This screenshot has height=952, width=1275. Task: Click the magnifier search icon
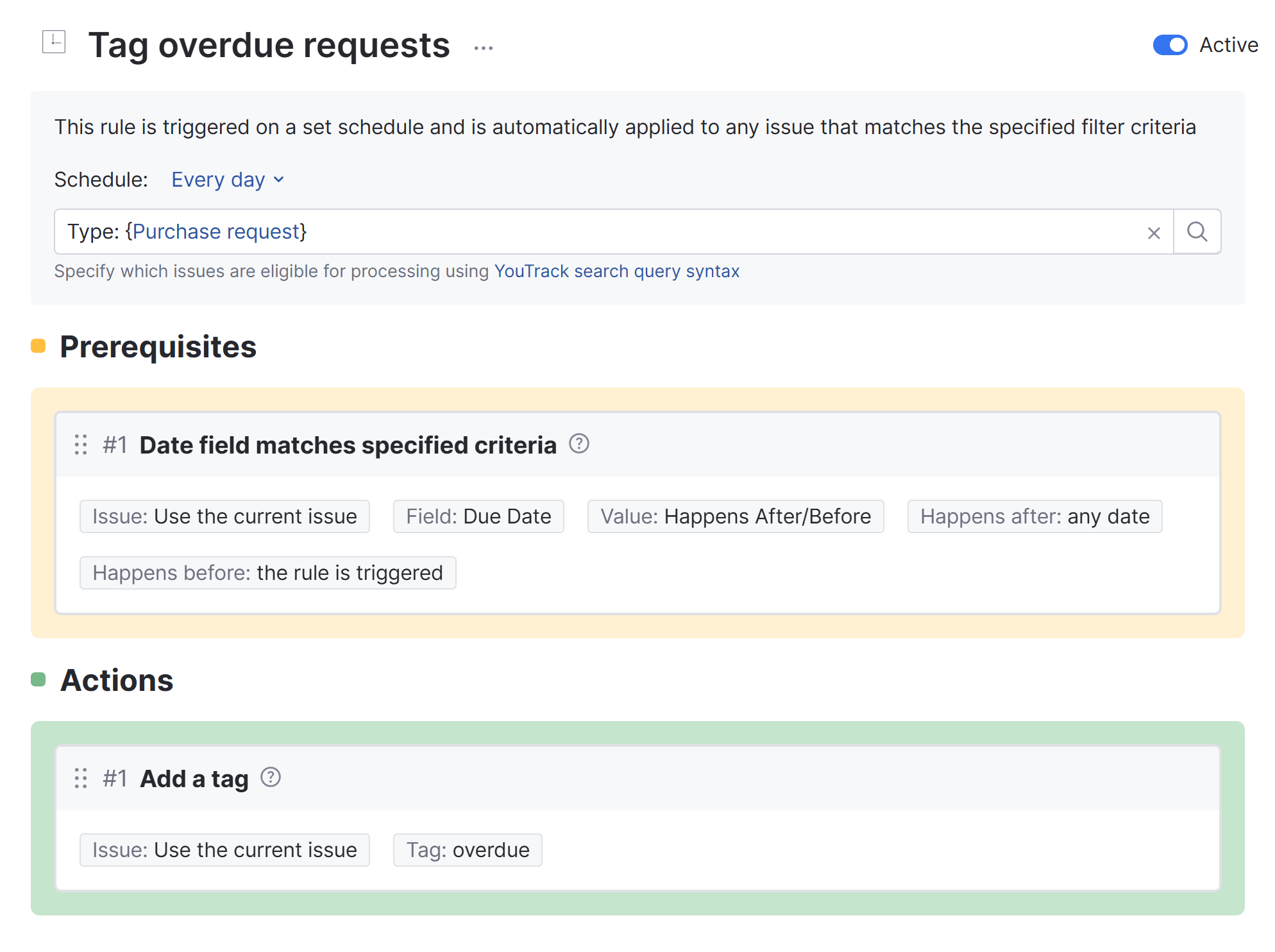click(x=1197, y=232)
